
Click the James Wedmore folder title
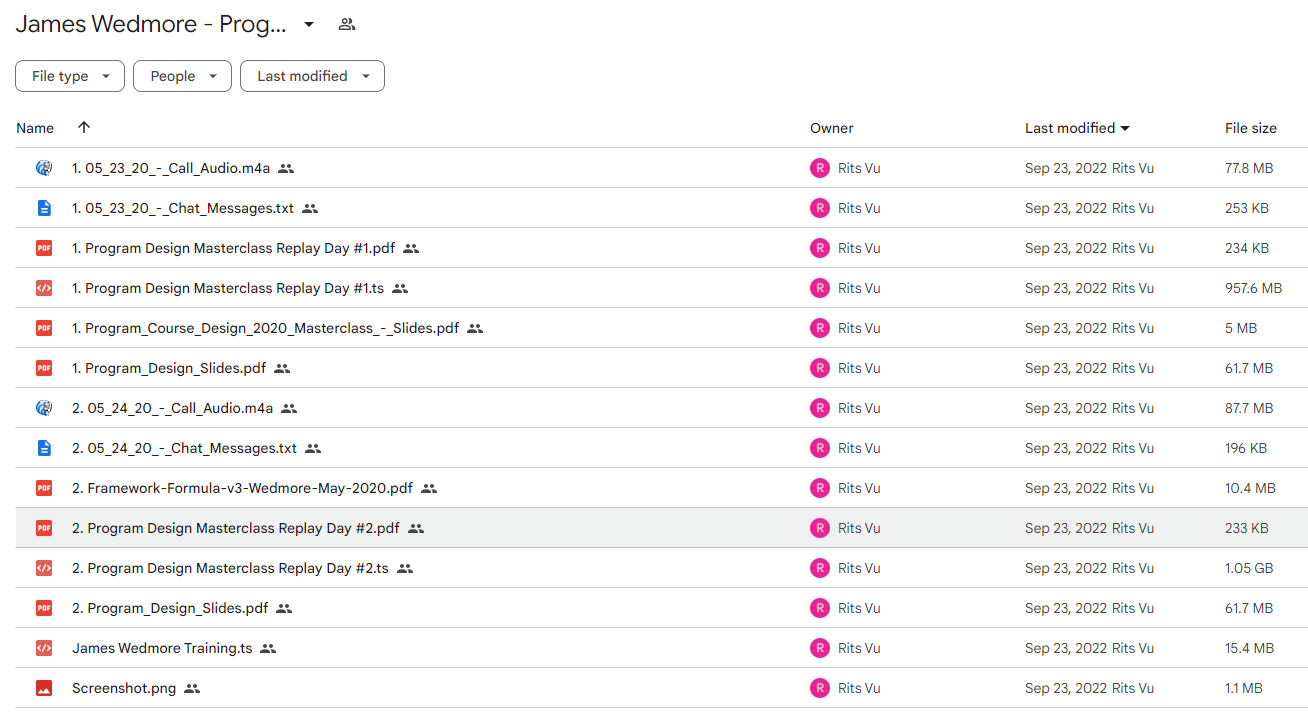pyautogui.click(x=151, y=24)
